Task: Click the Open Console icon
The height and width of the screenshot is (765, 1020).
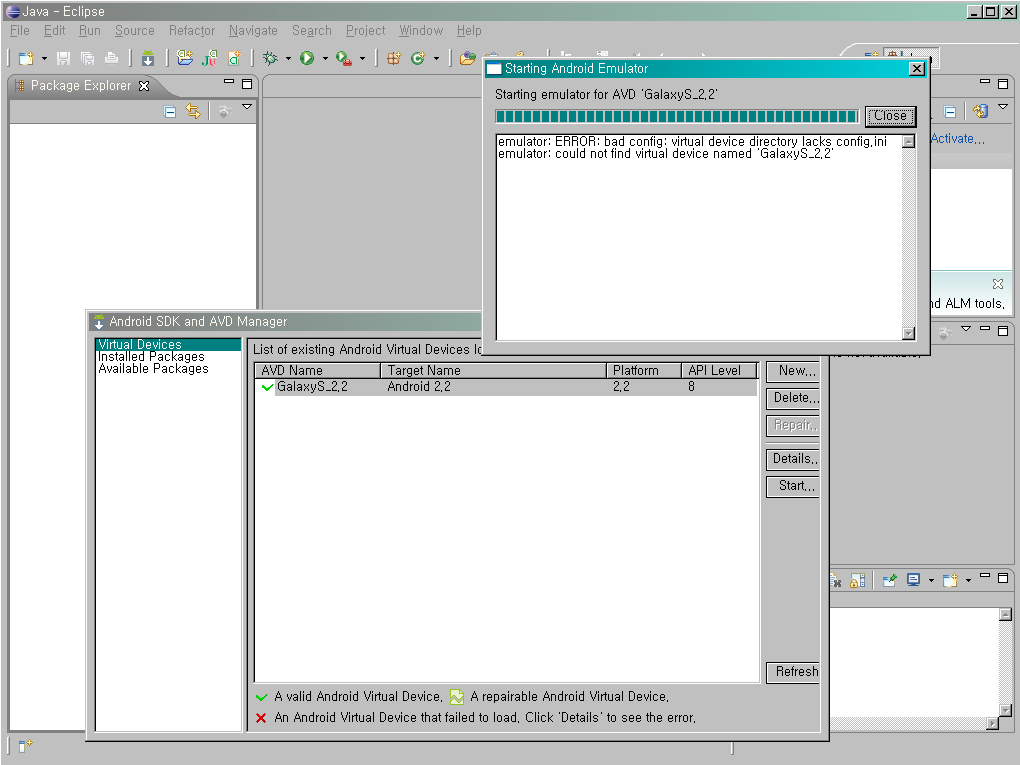Action: tap(950, 580)
